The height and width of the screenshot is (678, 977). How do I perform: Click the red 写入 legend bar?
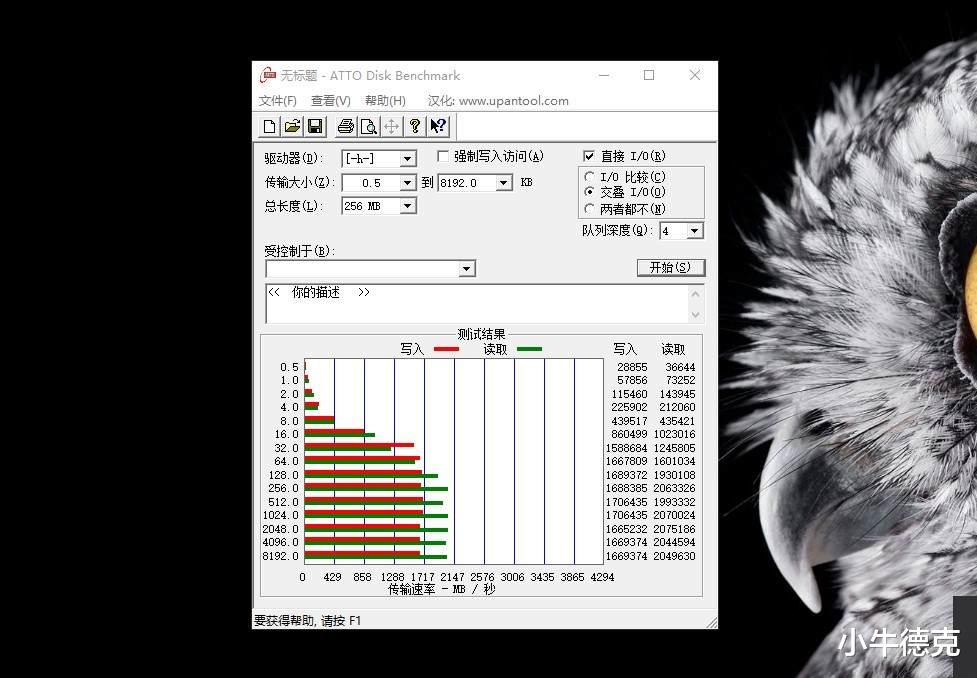click(446, 349)
